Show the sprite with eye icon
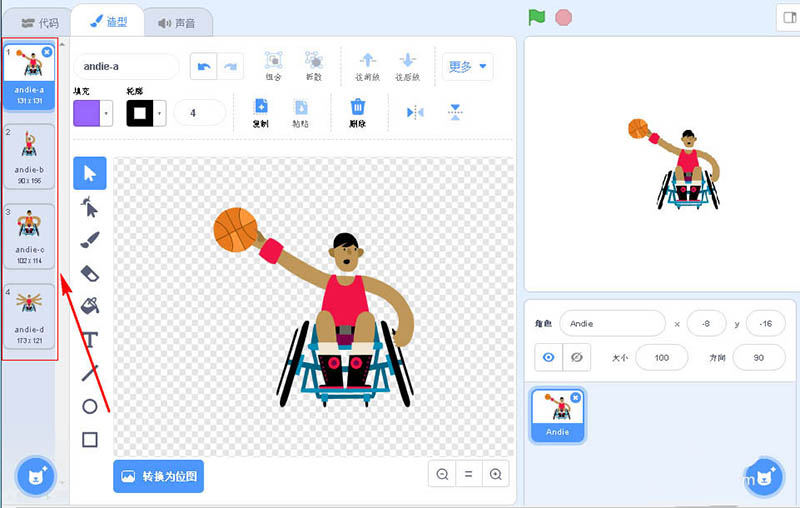 [548, 357]
